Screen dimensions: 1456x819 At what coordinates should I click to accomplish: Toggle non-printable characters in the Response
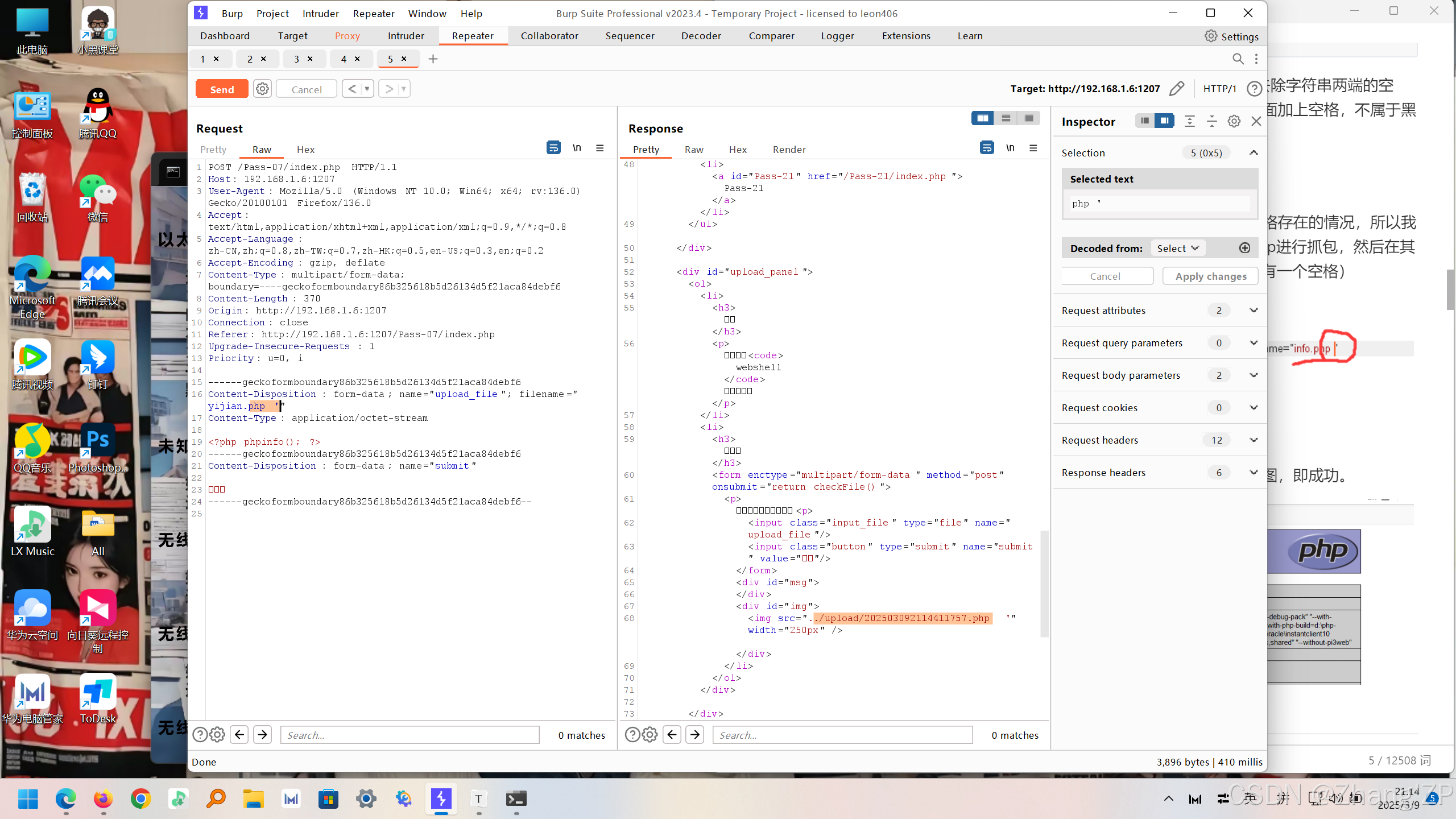[x=1010, y=148]
